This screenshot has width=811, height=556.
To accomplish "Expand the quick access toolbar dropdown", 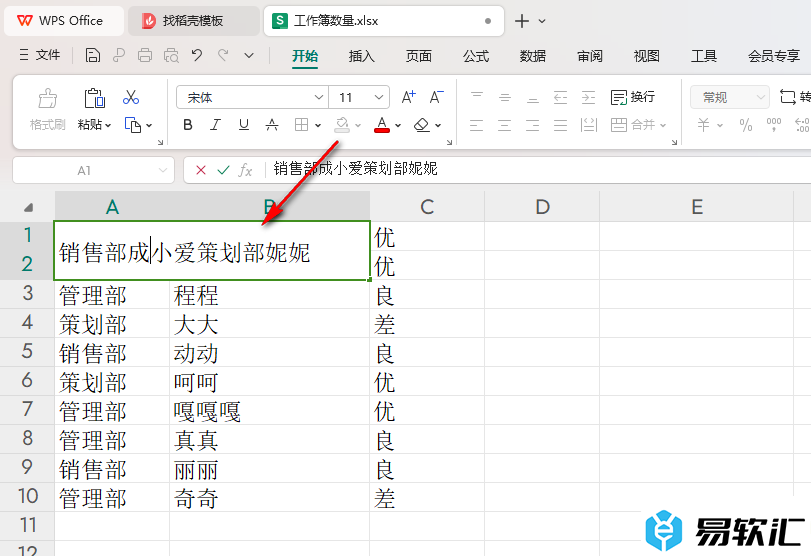I will click(249, 55).
